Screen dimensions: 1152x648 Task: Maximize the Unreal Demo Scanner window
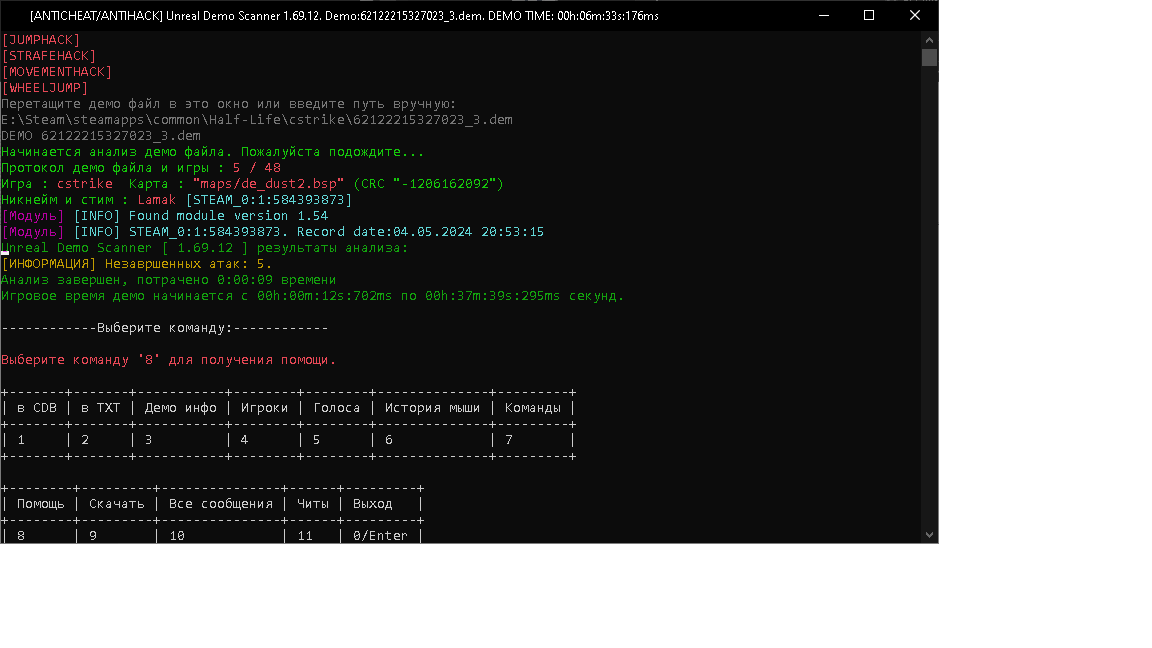(869, 15)
